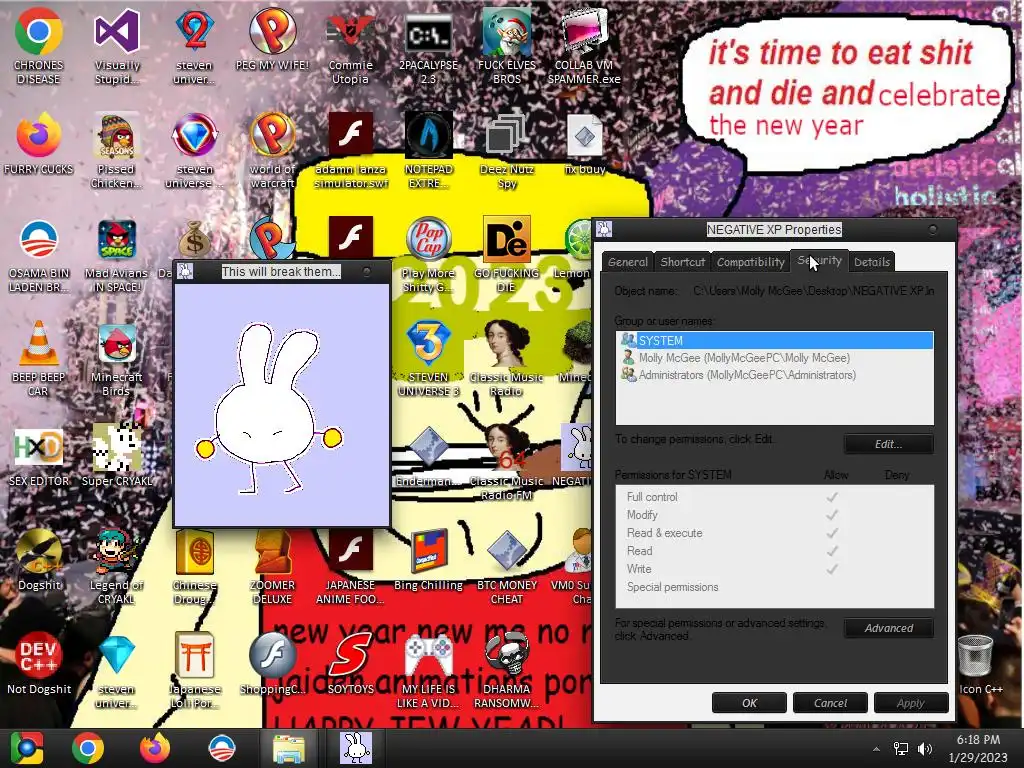Open Advanced security settings

(888, 628)
